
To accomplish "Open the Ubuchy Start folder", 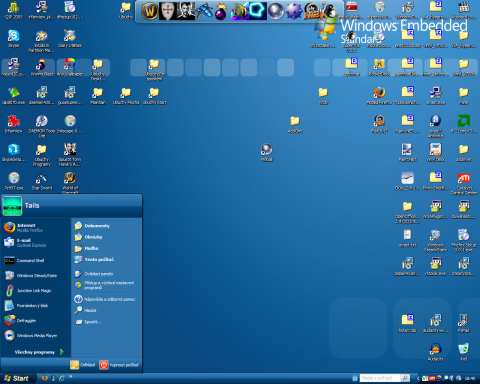I will point(154,95).
